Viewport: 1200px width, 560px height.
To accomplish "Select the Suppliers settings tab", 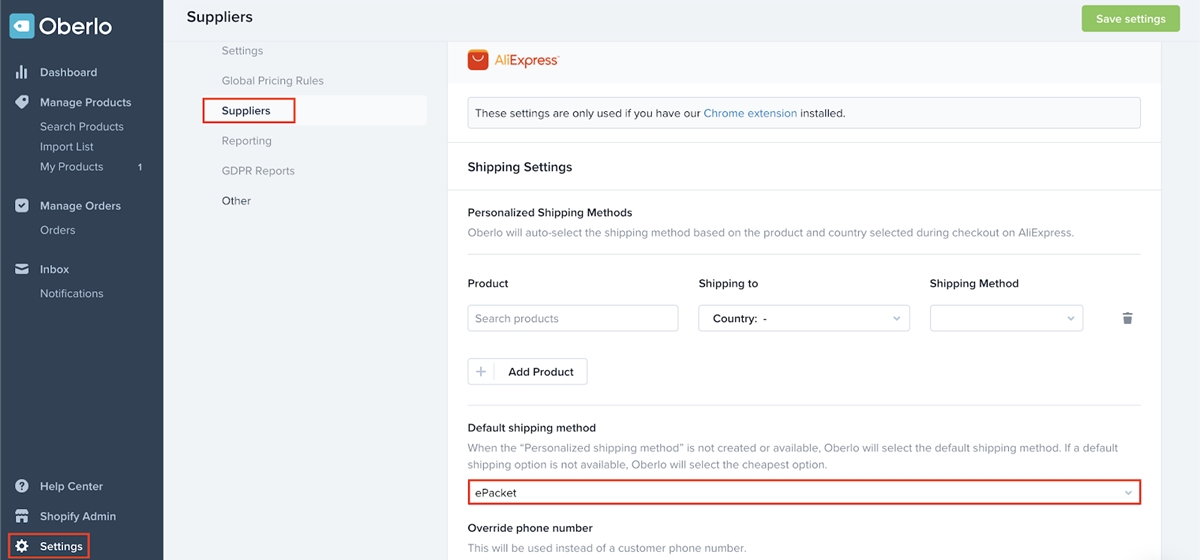I will 246,110.
